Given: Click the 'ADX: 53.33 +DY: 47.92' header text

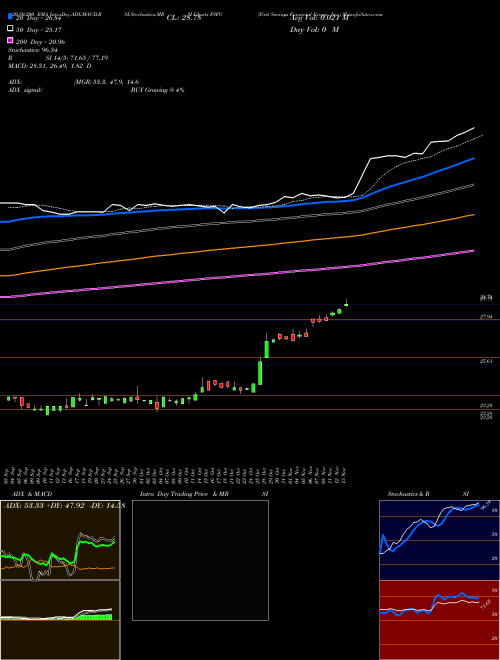Looking at the screenshot, I should (x=44, y=506).
